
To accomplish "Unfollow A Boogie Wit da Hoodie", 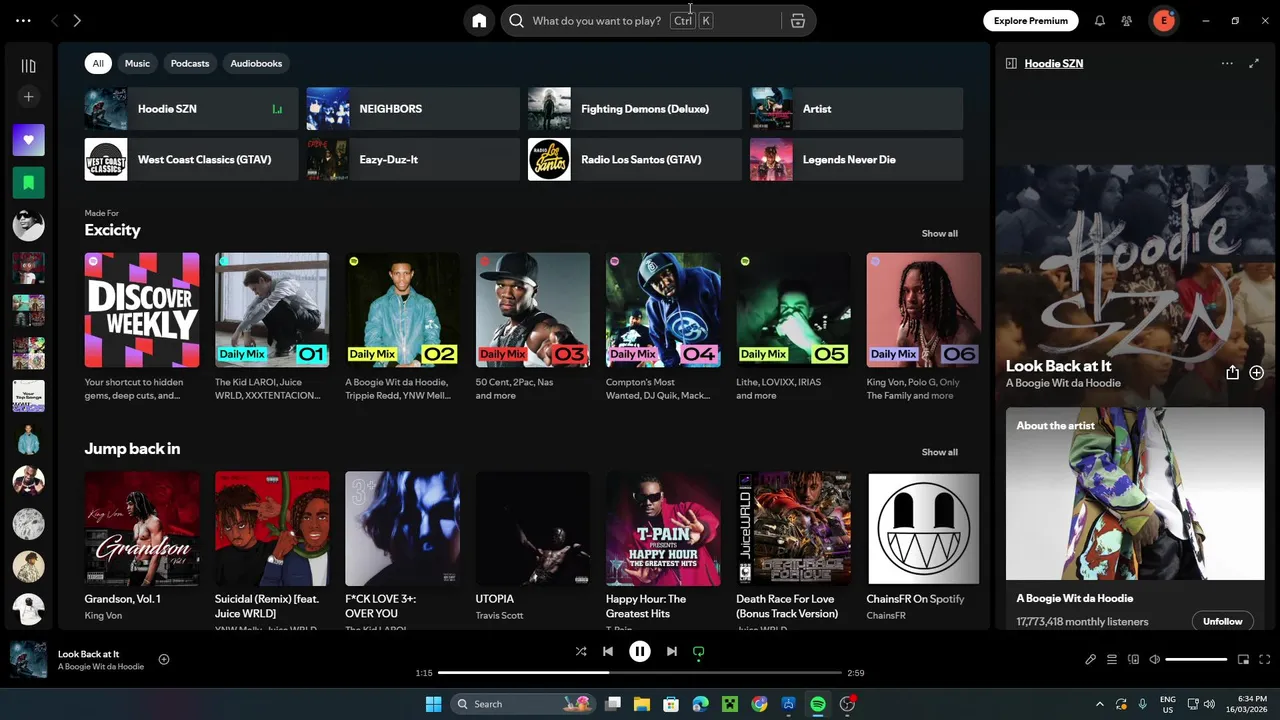I will coord(1222,621).
